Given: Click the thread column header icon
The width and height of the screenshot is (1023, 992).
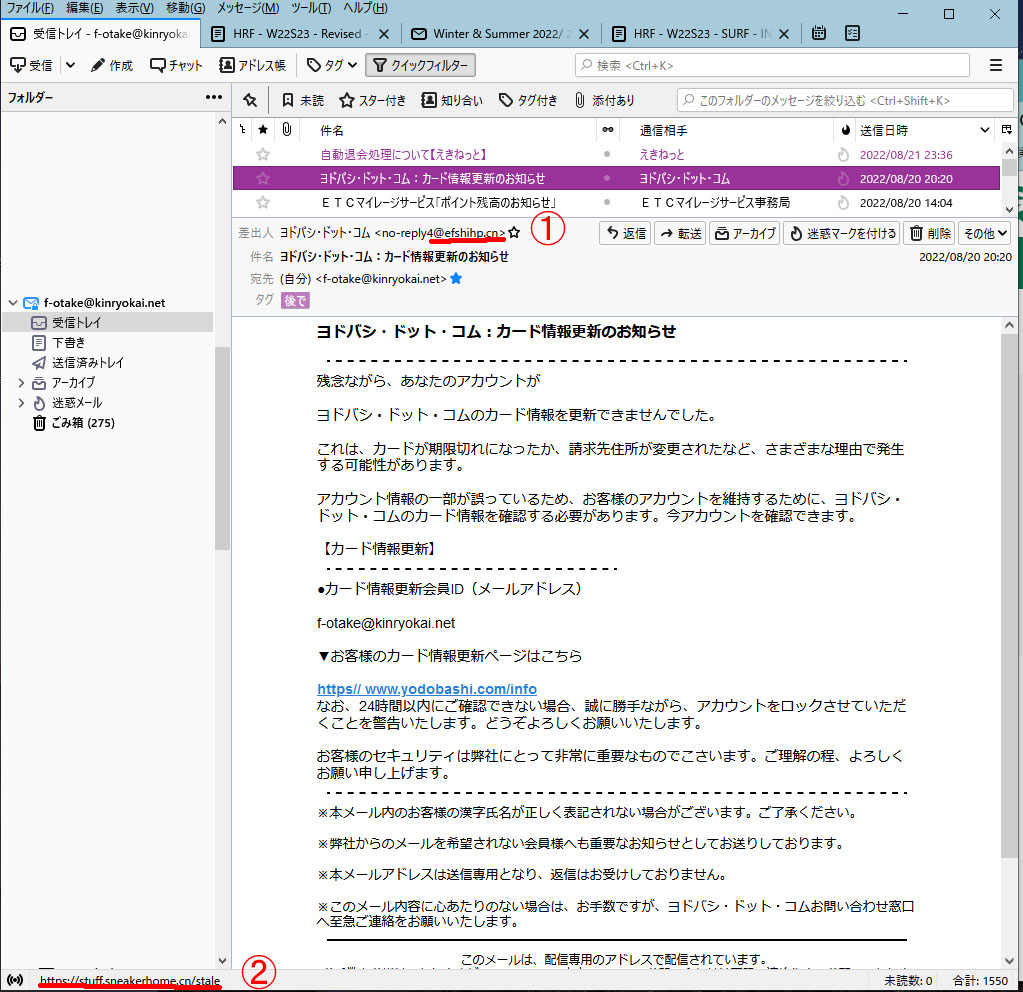Looking at the screenshot, I should [243, 130].
